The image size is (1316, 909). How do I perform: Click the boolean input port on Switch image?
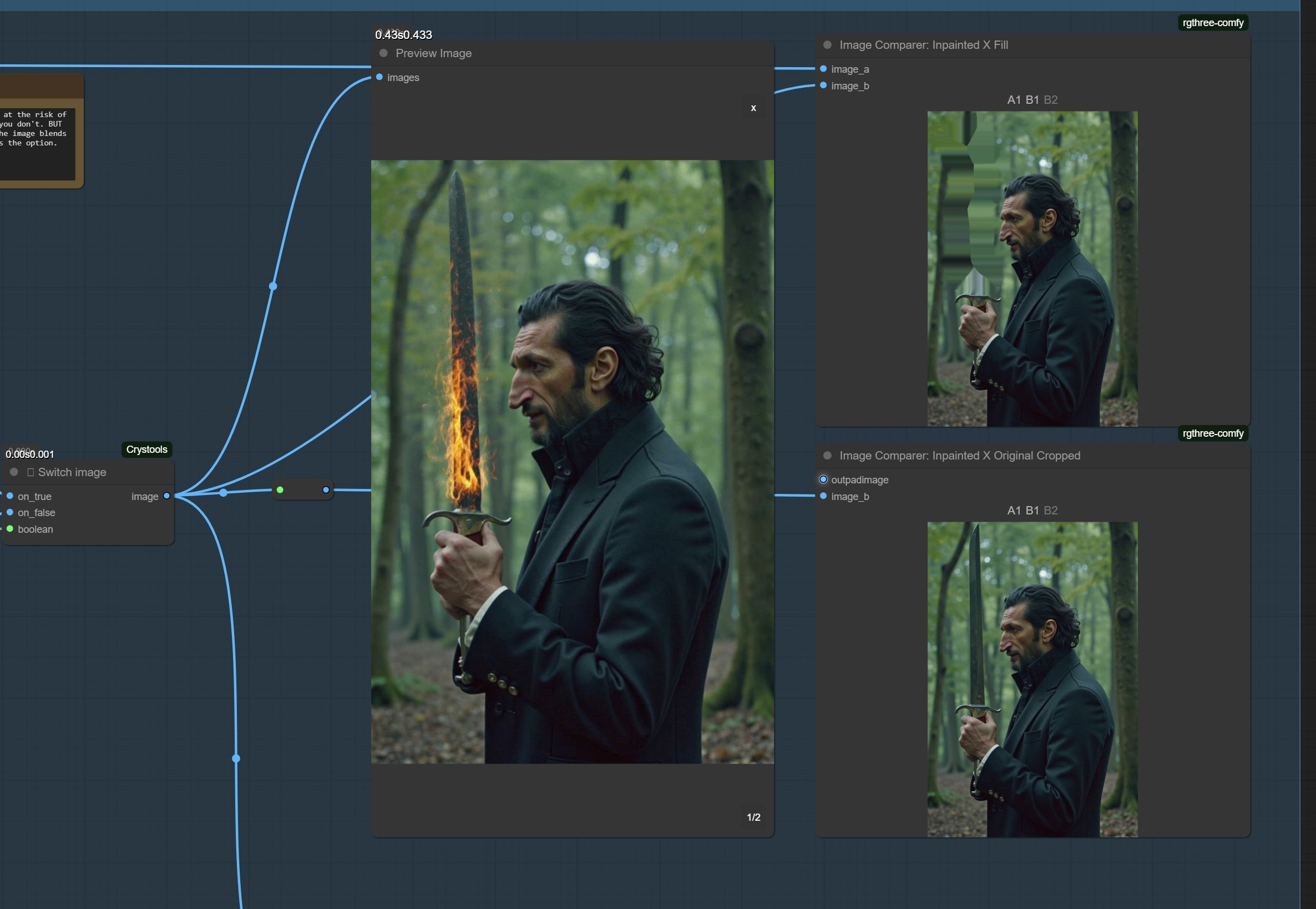pyautogui.click(x=9, y=528)
